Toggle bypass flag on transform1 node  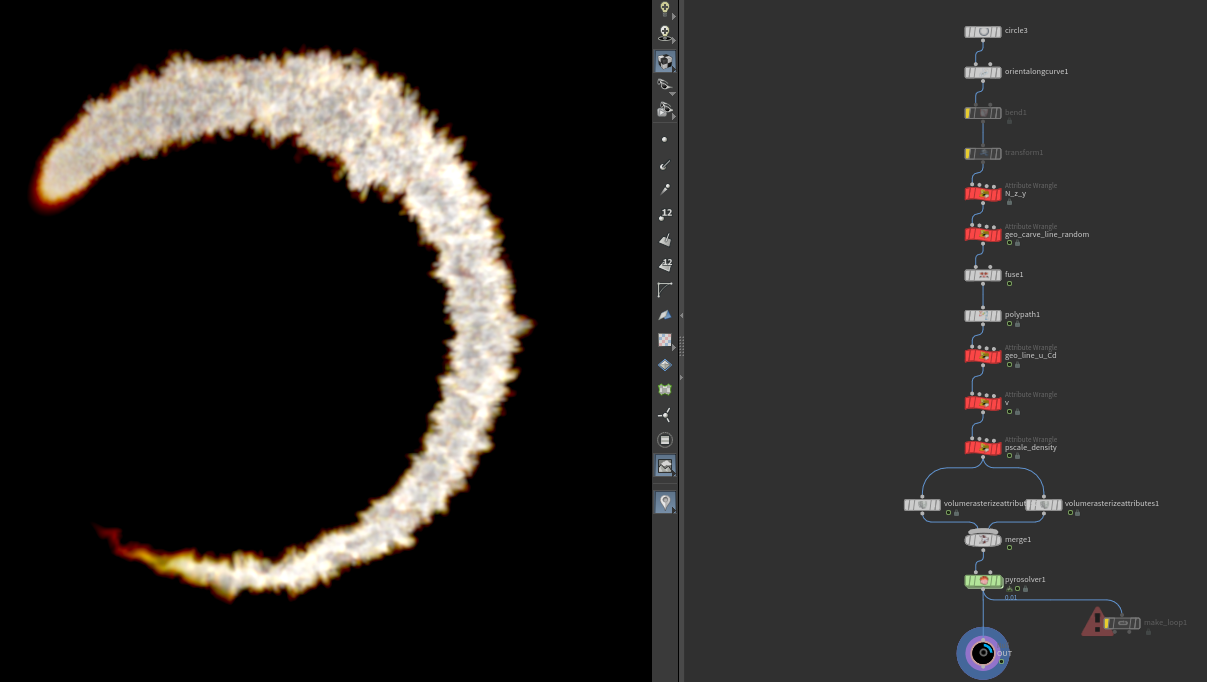(969, 153)
